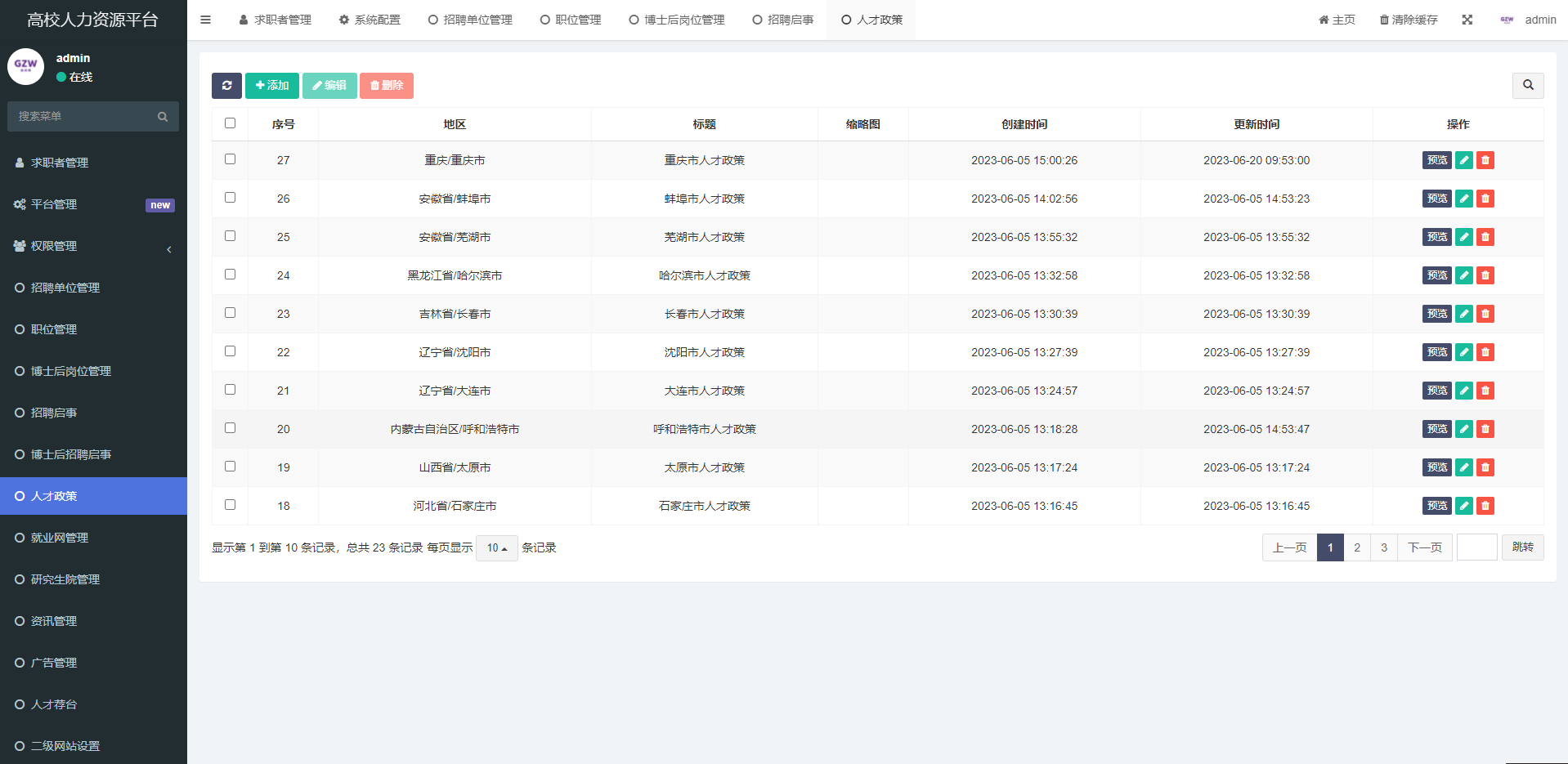Click red delete icon for 石家庄市人才政策 row

1485,506
